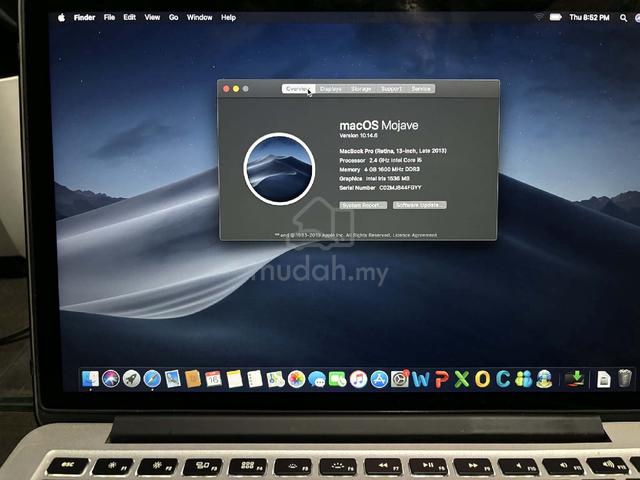Open the View menu
The width and height of the screenshot is (640, 480).
coord(152,17)
